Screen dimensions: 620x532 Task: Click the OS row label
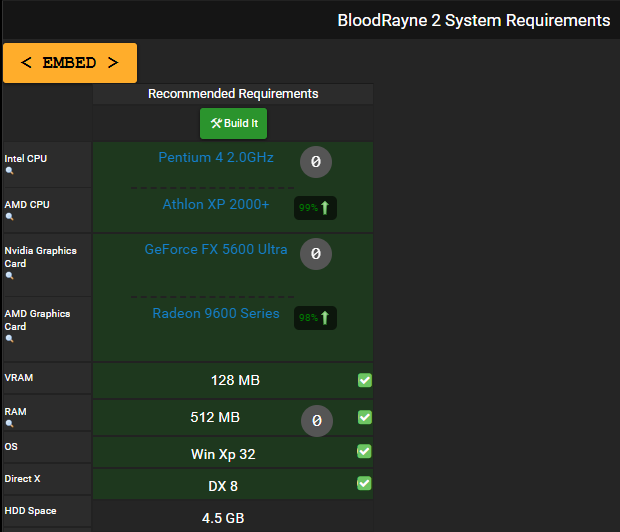tap(11, 447)
